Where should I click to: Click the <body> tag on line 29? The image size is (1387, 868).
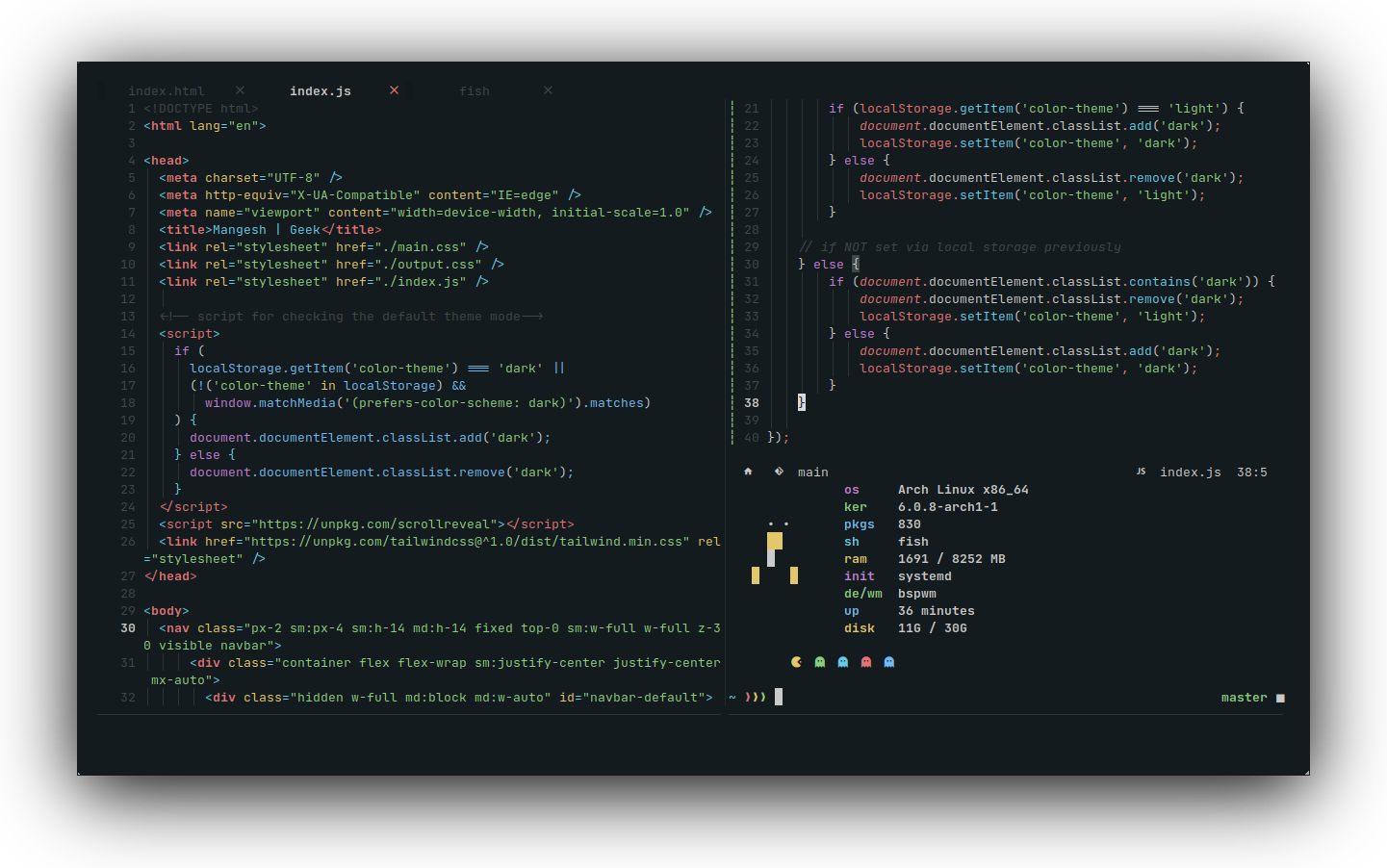tap(167, 611)
